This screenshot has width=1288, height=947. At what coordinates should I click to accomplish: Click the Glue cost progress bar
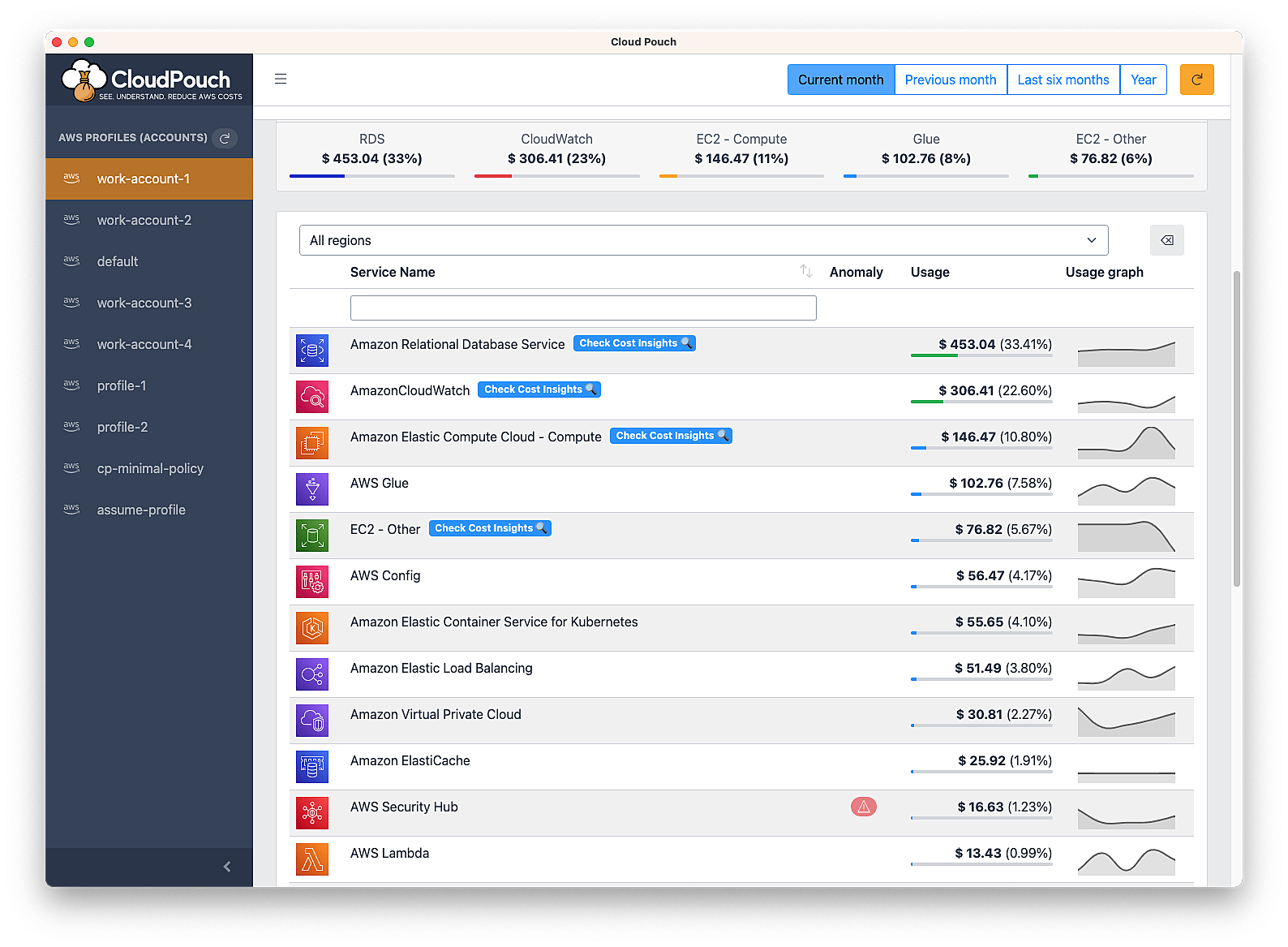point(925,176)
